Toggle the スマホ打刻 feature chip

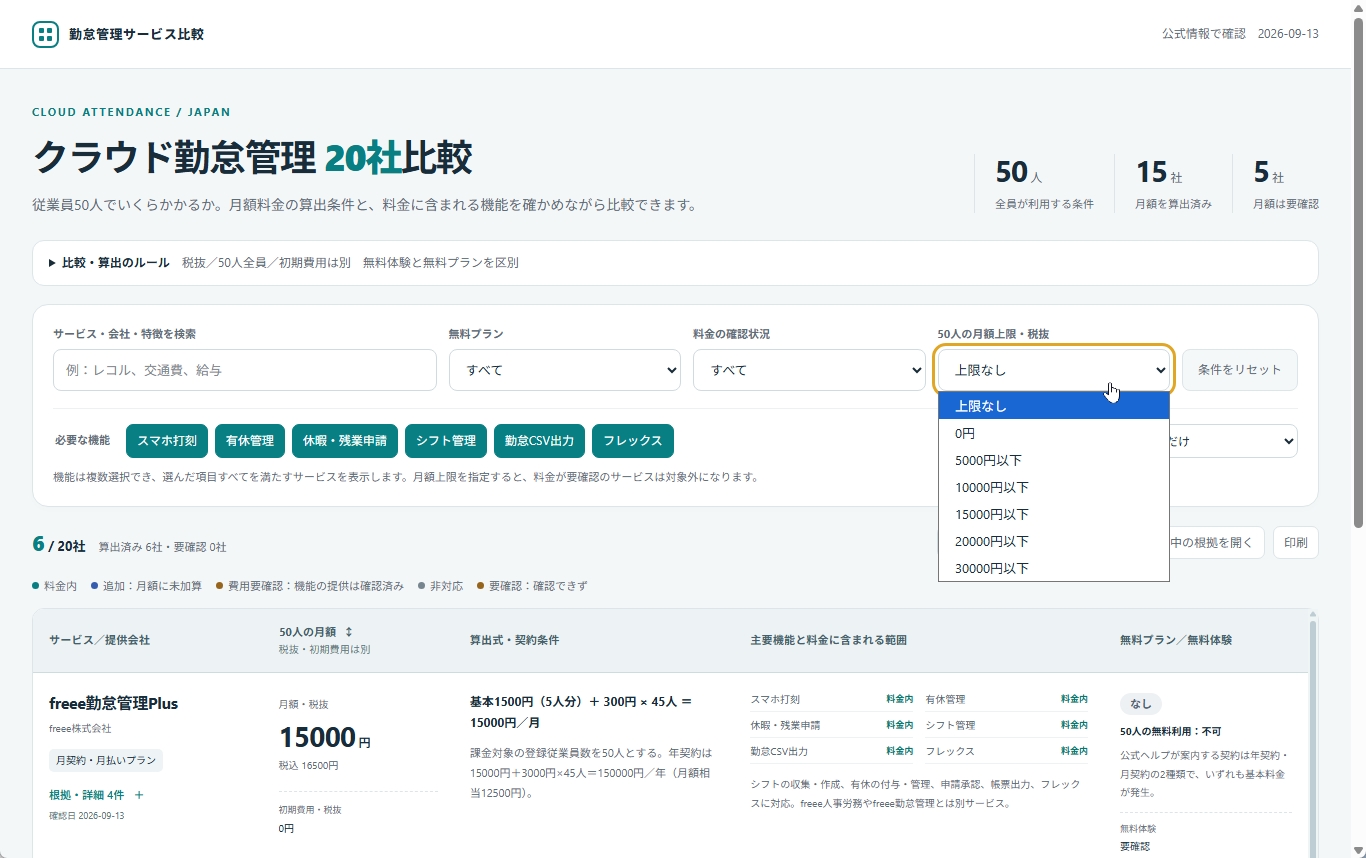pos(166,441)
